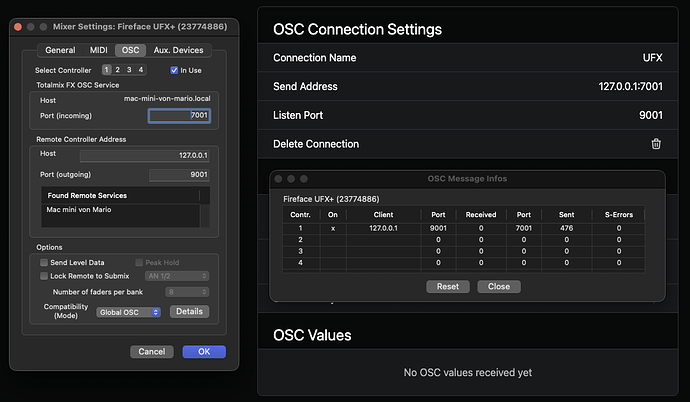Click the Client column header
The width and height of the screenshot is (690, 402).
click(x=383, y=215)
